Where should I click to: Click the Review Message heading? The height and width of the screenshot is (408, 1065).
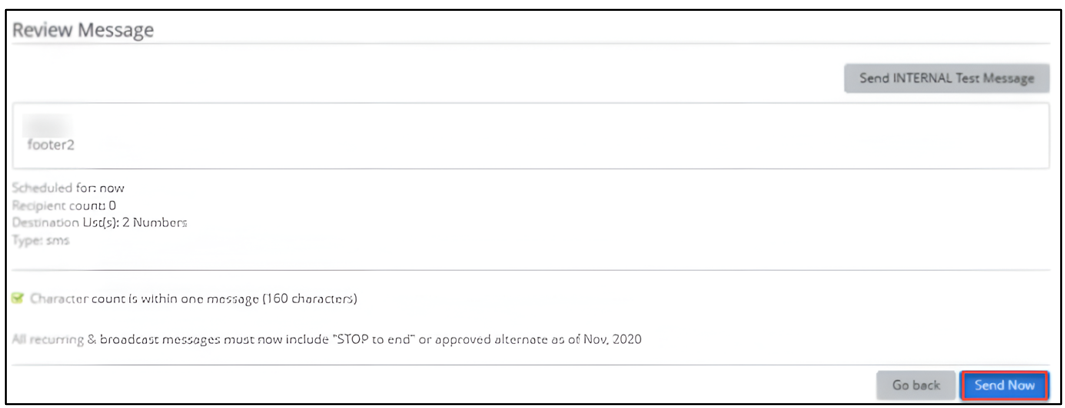coord(83,30)
